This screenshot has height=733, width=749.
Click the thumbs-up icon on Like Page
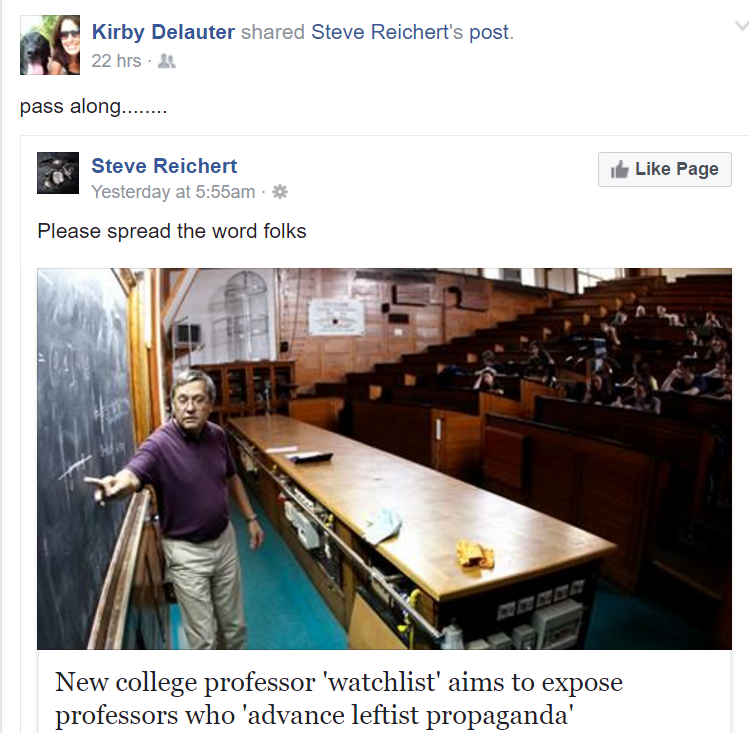pyautogui.click(x=619, y=169)
